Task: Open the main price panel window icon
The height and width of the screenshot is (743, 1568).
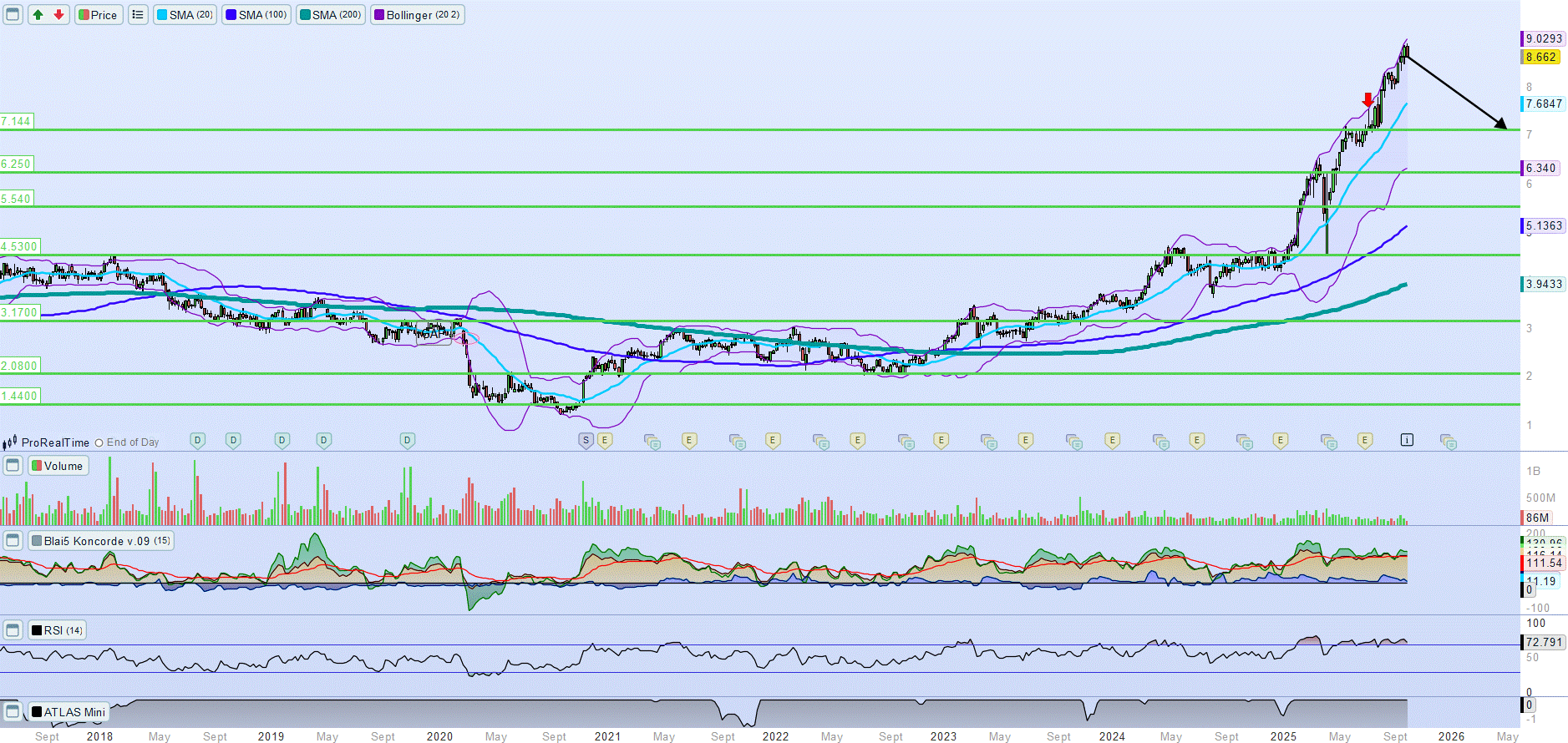Action: point(13,15)
